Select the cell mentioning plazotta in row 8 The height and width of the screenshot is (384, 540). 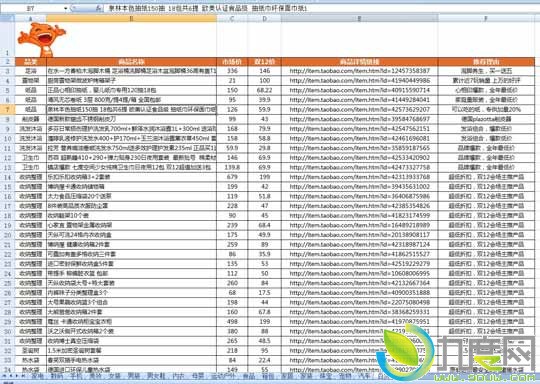(x=486, y=119)
